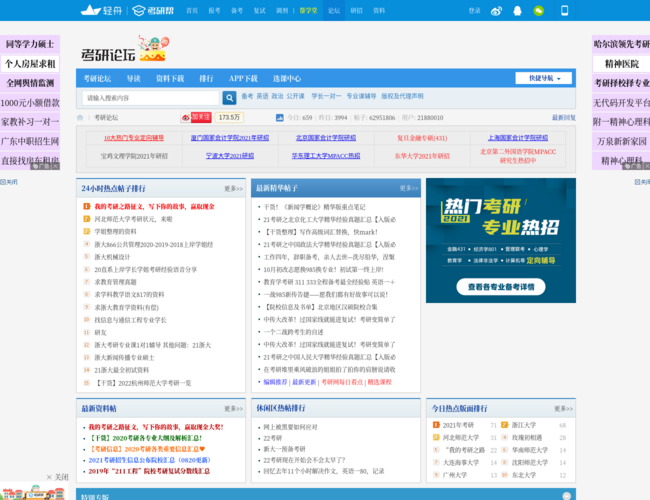Click rank 2 badge beside 浙江大学 board
This screenshot has height=500, width=650.
(504, 425)
